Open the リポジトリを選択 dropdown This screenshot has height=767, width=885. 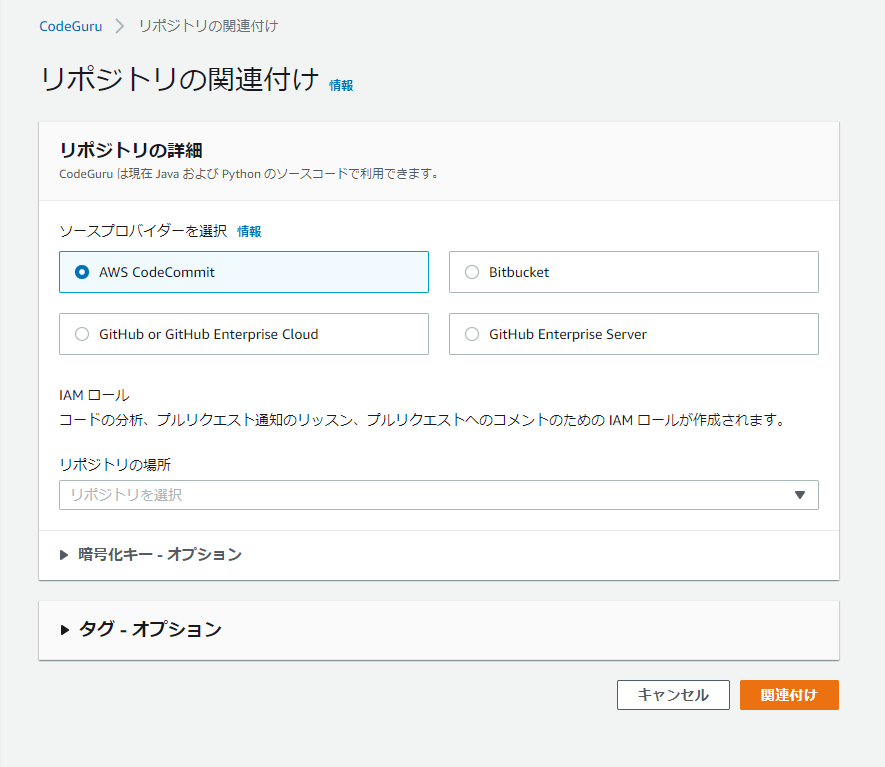pyautogui.click(x=439, y=495)
